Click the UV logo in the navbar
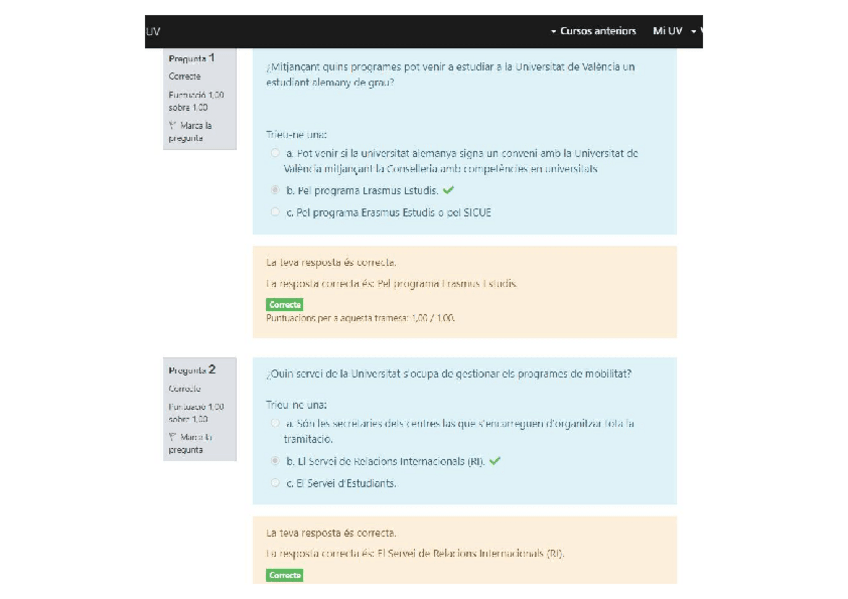Viewport: 848px width, 599px height. [153, 31]
